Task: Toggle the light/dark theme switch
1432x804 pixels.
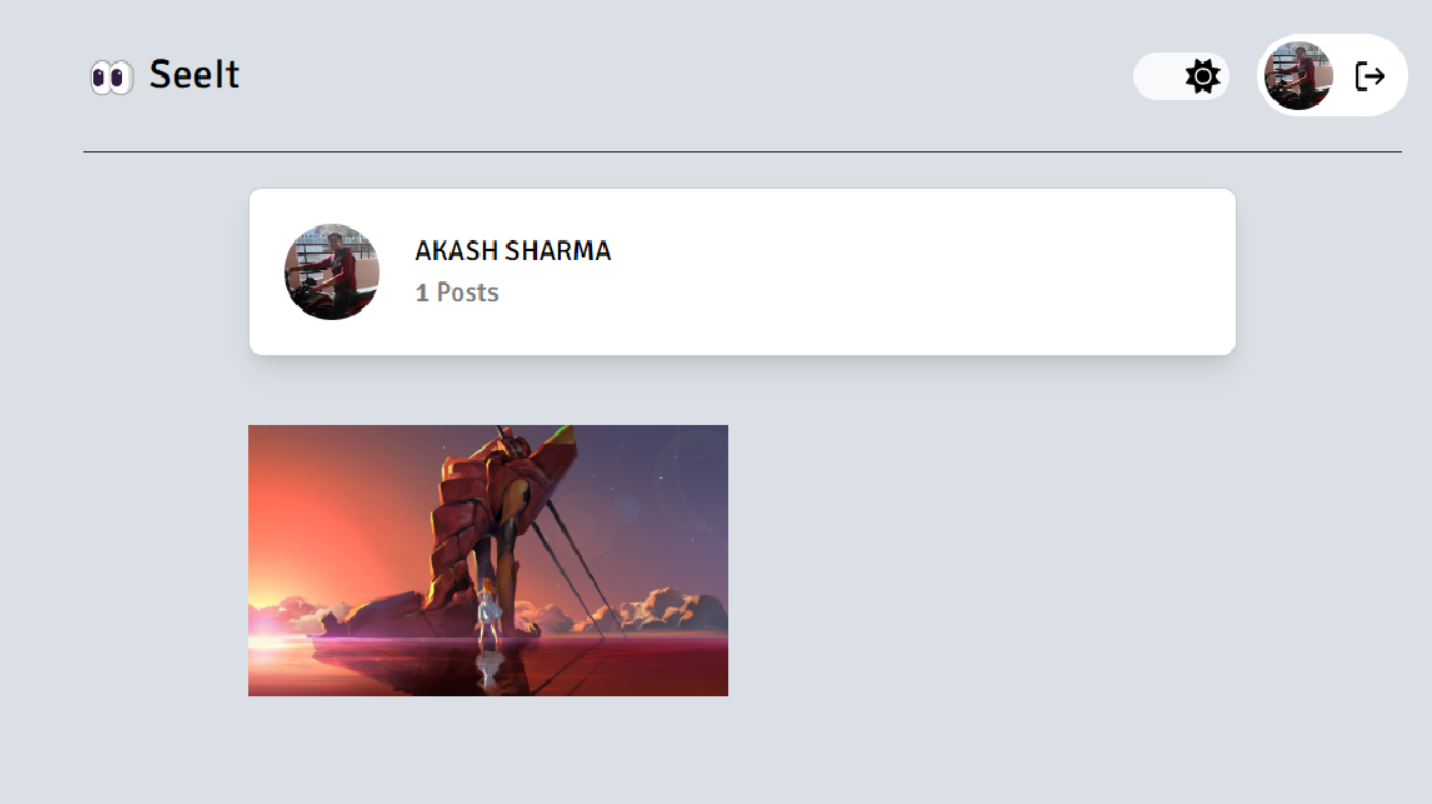Action: pyautogui.click(x=1181, y=77)
